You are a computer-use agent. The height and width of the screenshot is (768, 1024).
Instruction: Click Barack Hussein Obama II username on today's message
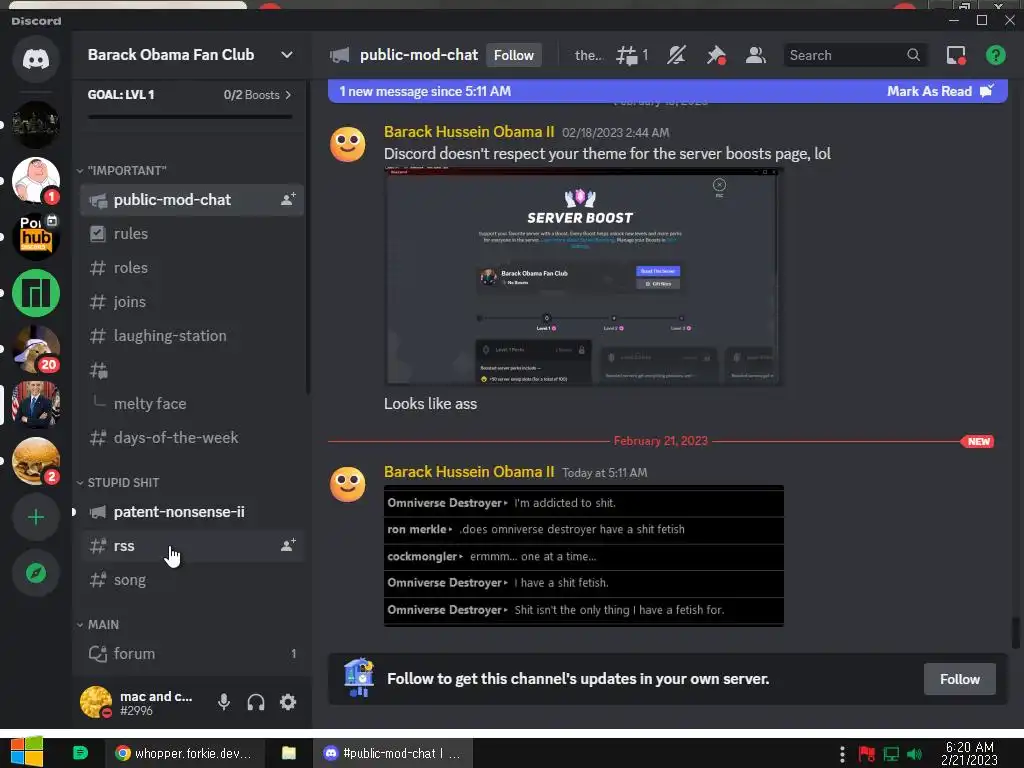pos(469,472)
